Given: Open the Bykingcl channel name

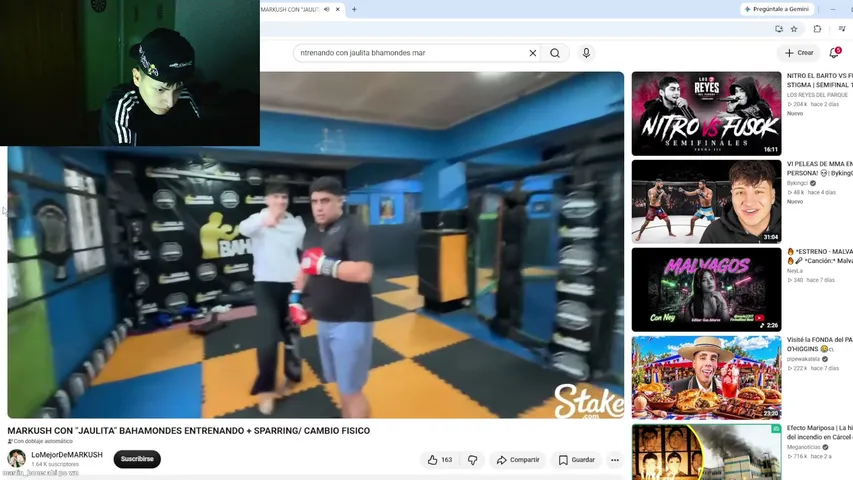Looking at the screenshot, I should click(798, 183).
